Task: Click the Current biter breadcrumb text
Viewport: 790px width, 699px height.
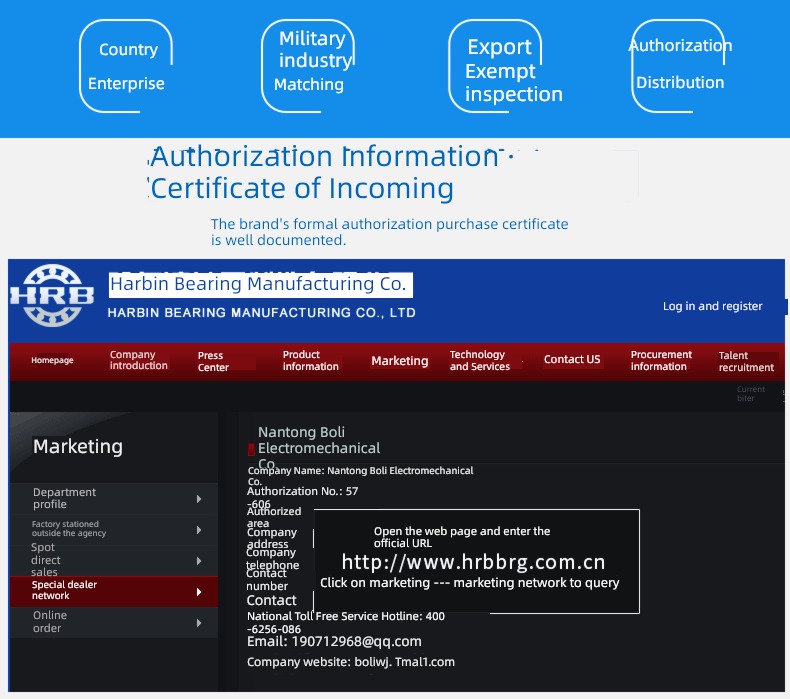Action: pos(751,394)
